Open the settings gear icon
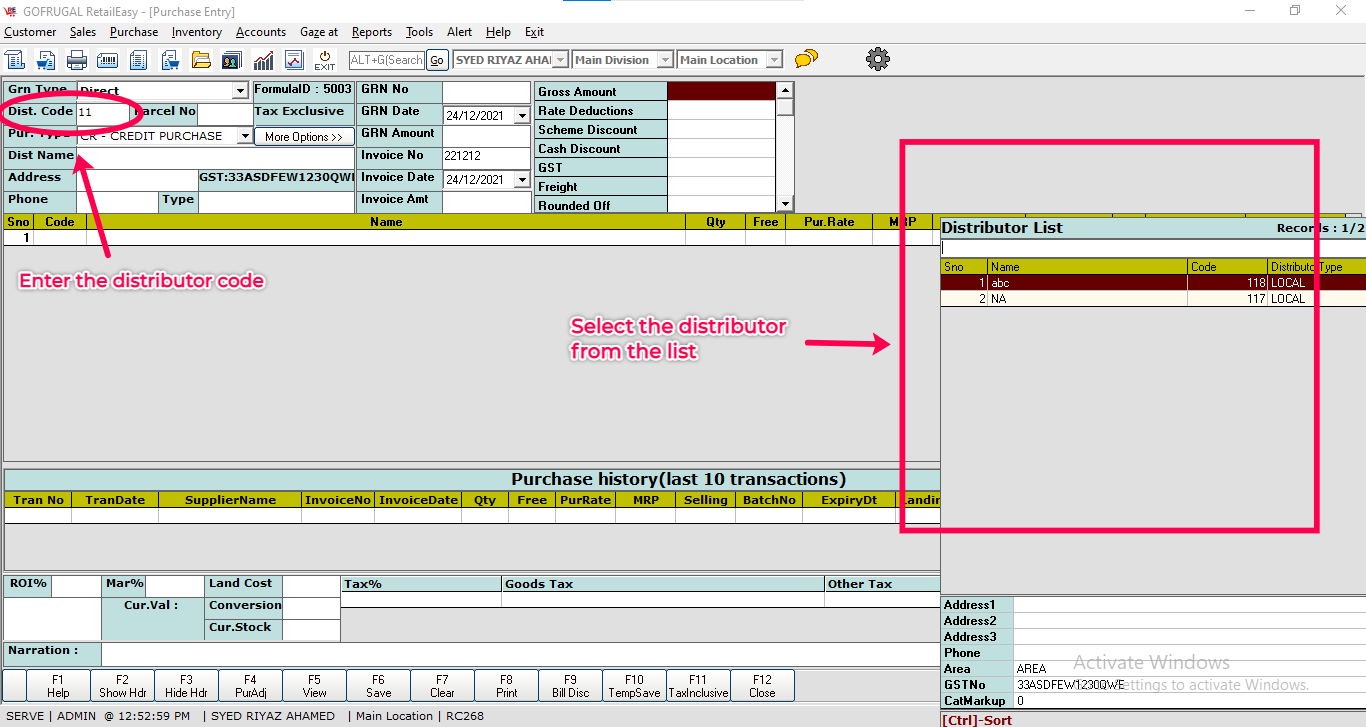Viewport: 1366px width, 727px height. click(878, 59)
